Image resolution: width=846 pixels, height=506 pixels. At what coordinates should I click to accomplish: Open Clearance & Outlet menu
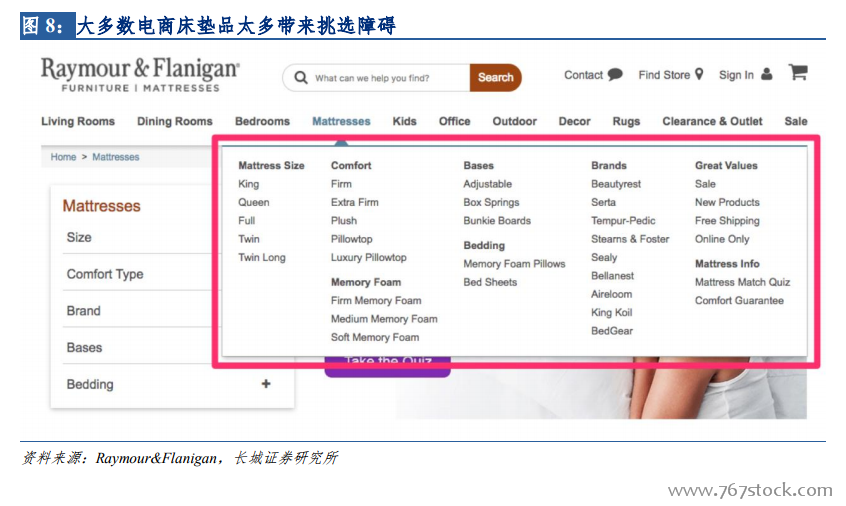point(712,121)
